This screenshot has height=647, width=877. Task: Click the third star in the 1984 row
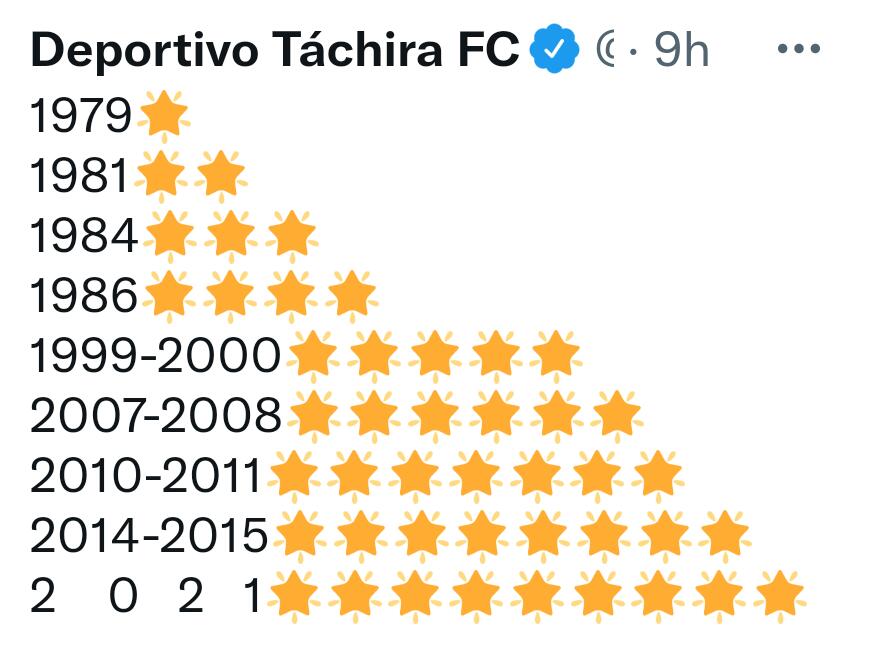pos(291,235)
